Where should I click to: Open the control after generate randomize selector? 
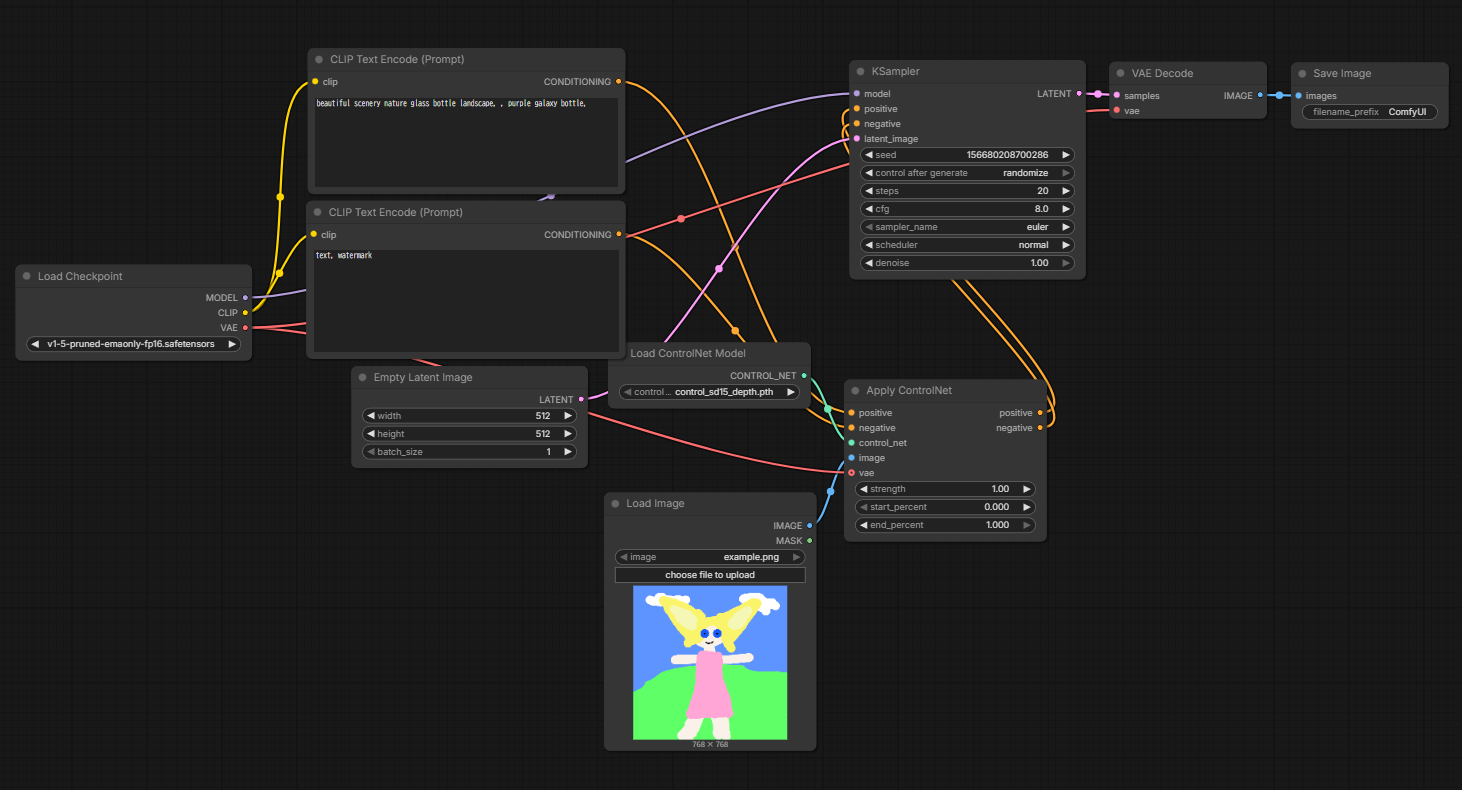(x=967, y=173)
